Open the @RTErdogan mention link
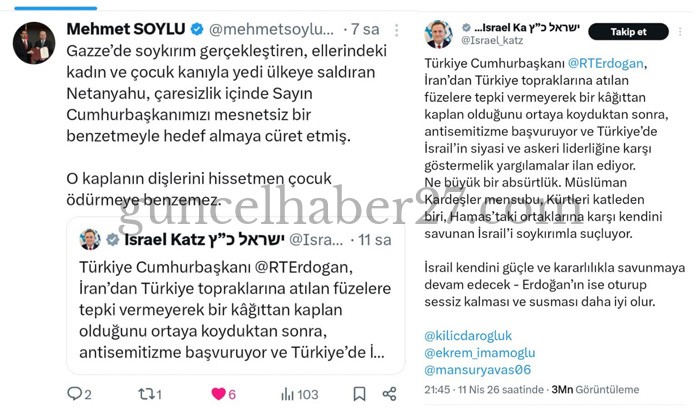The width and height of the screenshot is (700, 420). tap(605, 63)
